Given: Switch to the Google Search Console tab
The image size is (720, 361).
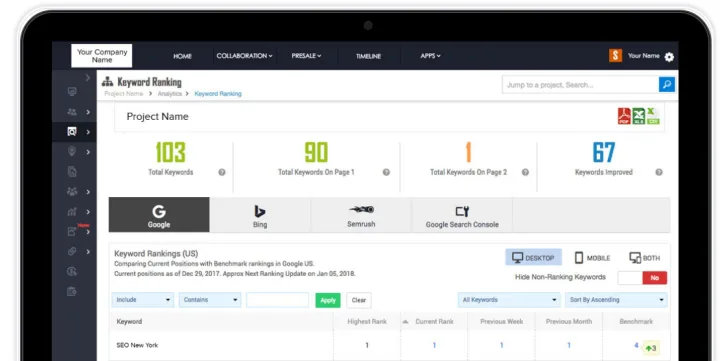Looking at the screenshot, I should point(462,215).
